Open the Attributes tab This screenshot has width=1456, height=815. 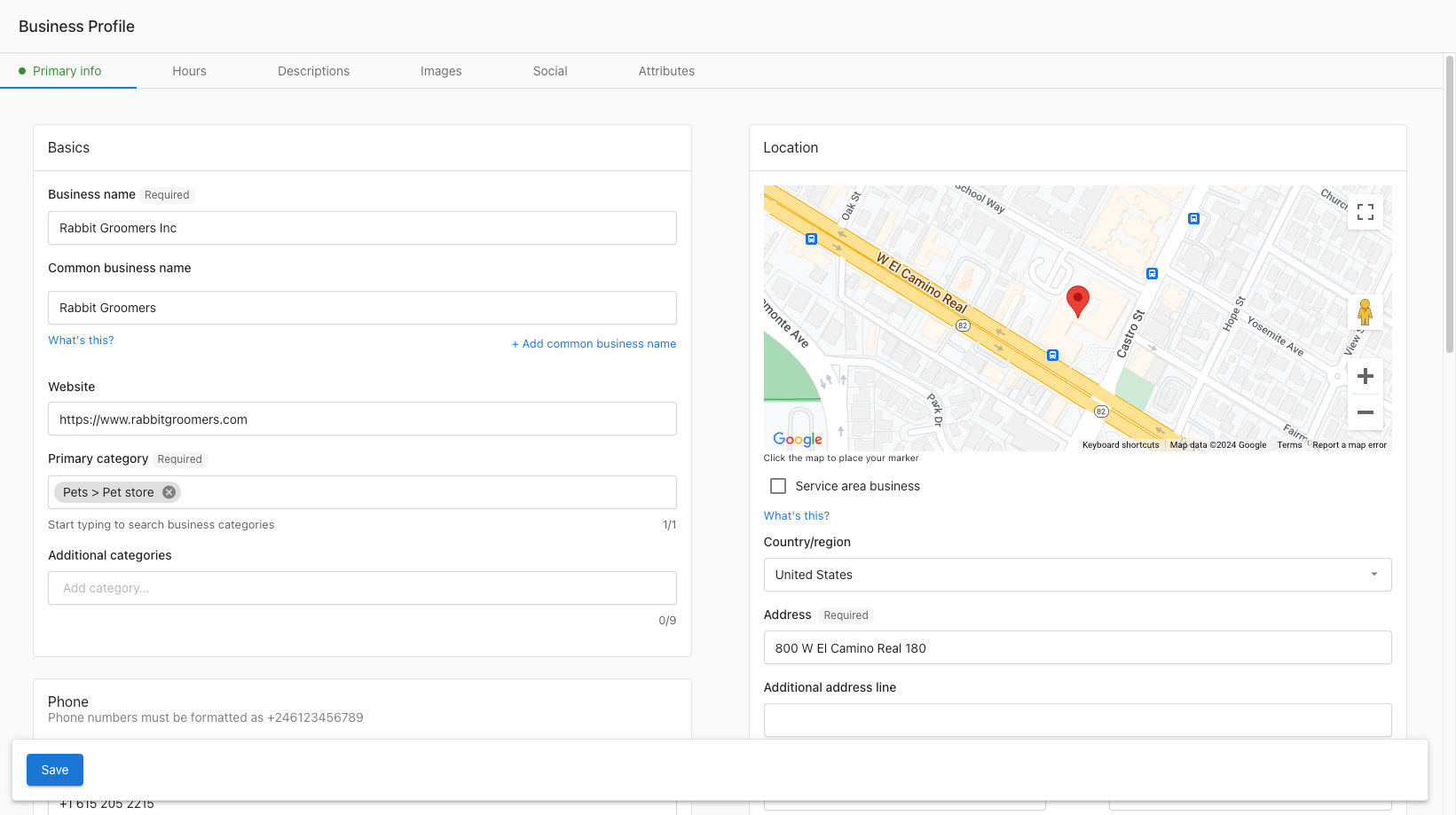point(666,71)
